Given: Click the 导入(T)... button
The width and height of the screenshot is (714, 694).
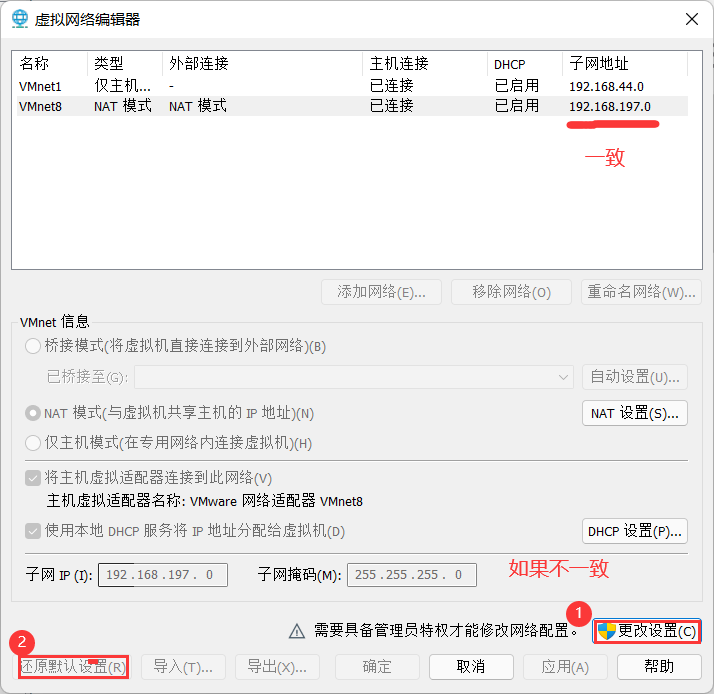Looking at the screenshot, I should click(183, 667).
